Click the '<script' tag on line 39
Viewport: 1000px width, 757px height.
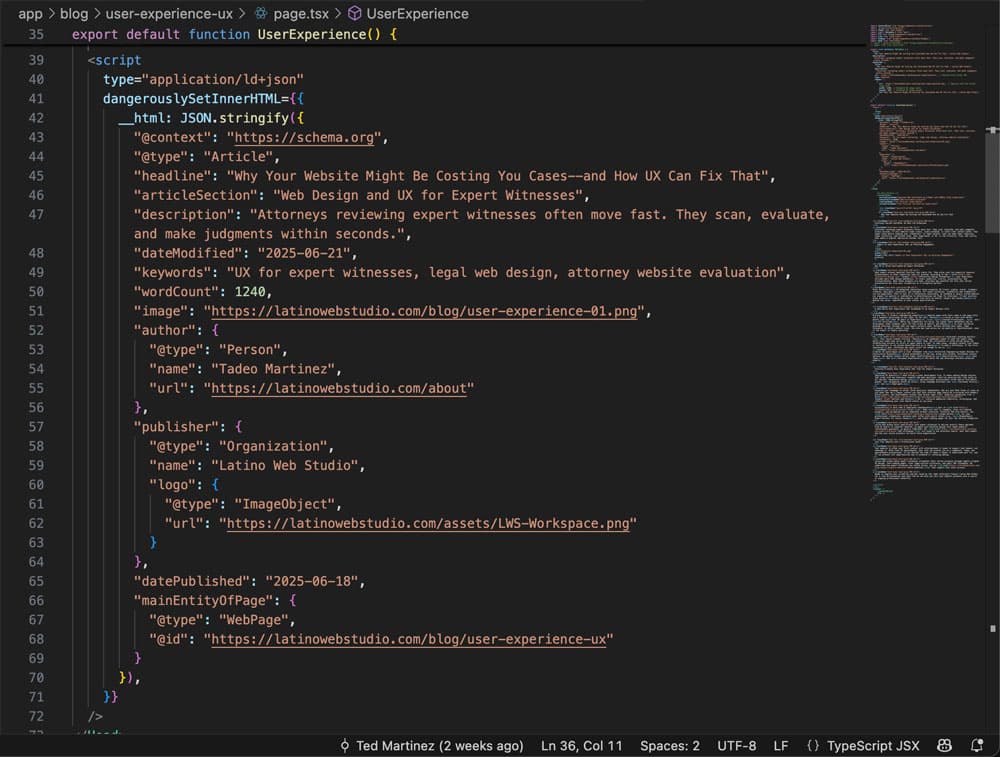point(115,60)
